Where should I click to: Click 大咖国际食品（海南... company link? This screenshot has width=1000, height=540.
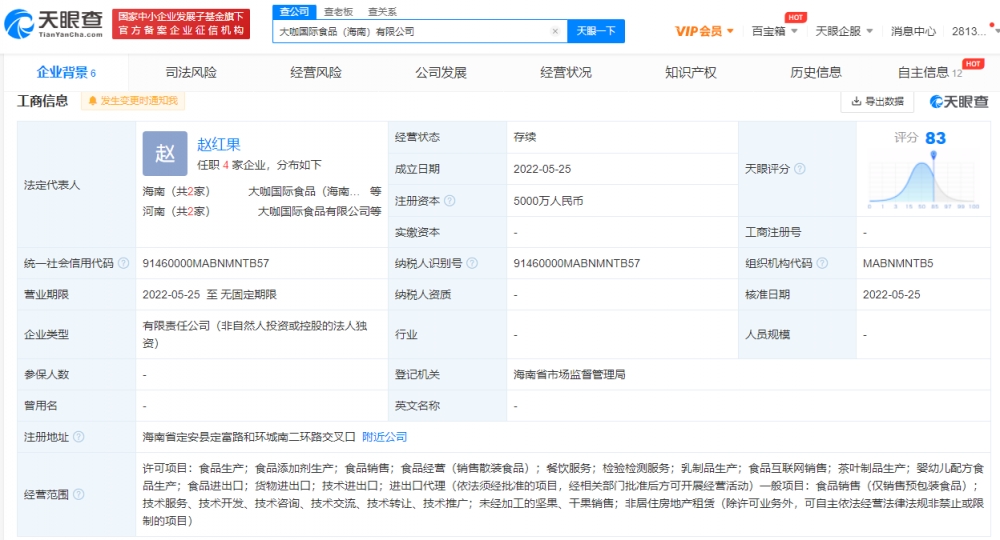tap(304, 191)
